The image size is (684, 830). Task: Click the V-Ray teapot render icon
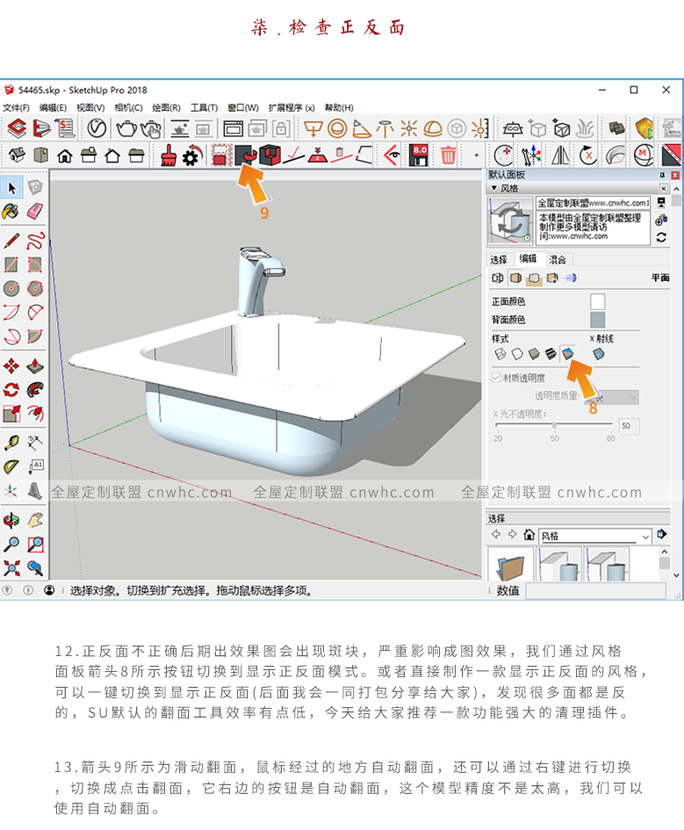pyautogui.click(x=127, y=129)
